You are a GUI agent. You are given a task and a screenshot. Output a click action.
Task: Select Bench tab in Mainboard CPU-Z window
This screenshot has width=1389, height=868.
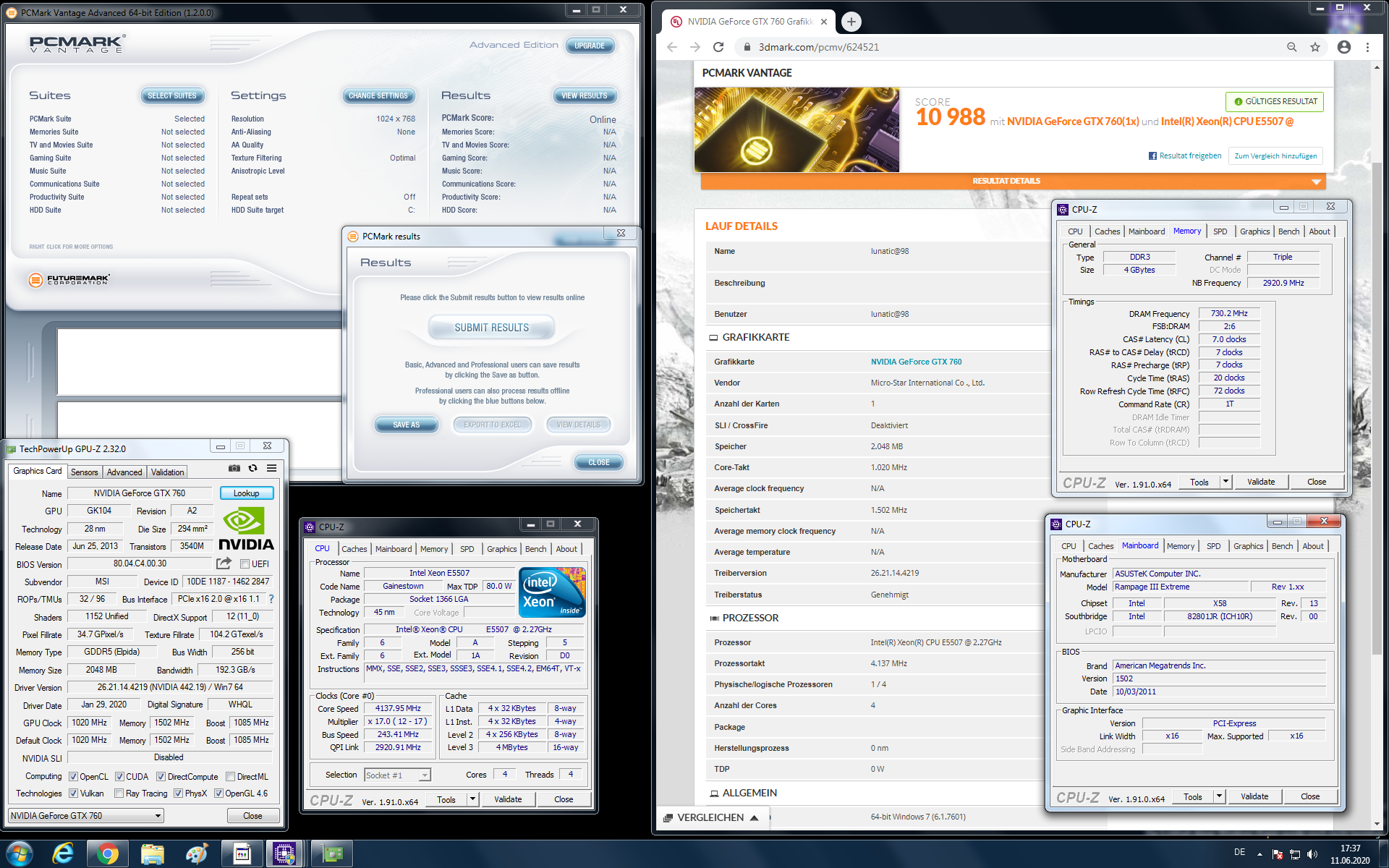1282,546
